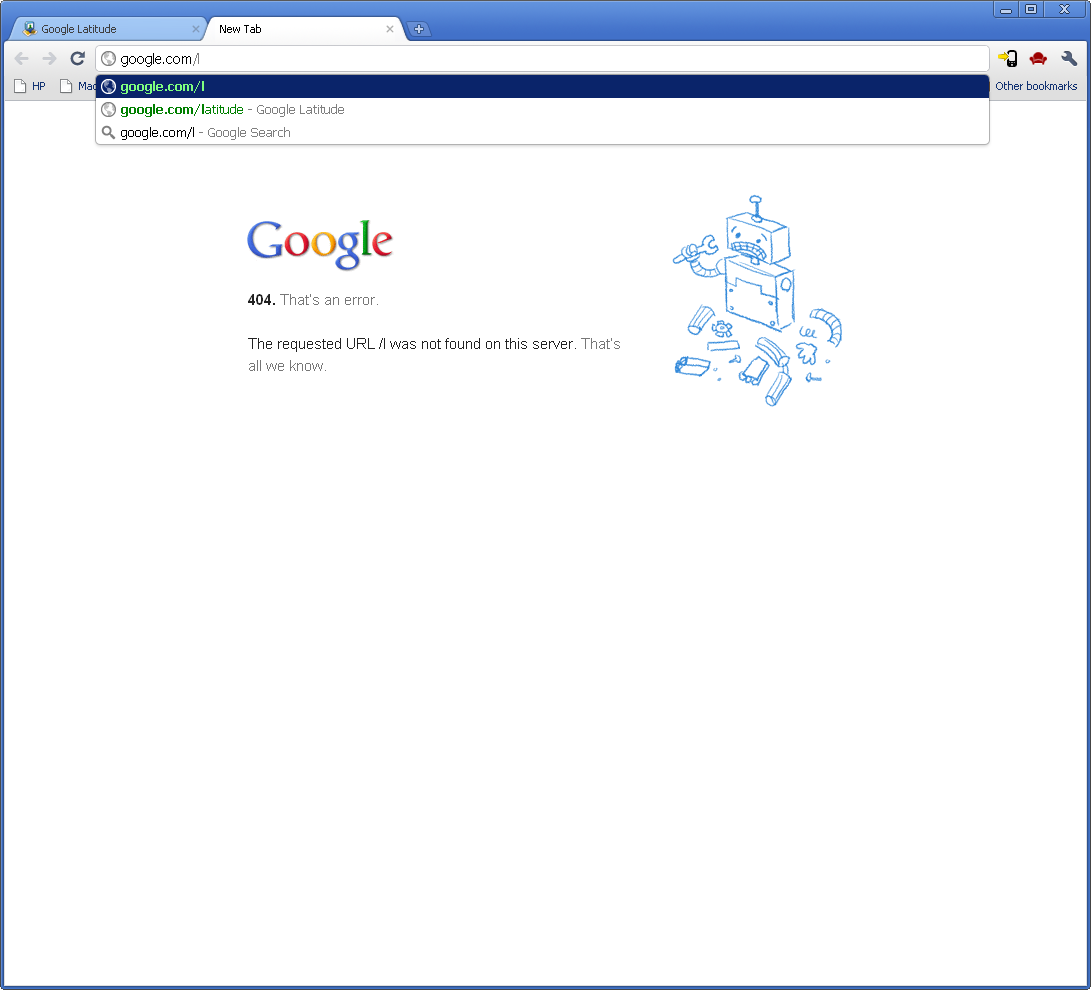
Task: Open the Other bookmarks folder
Action: pyautogui.click(x=1035, y=86)
